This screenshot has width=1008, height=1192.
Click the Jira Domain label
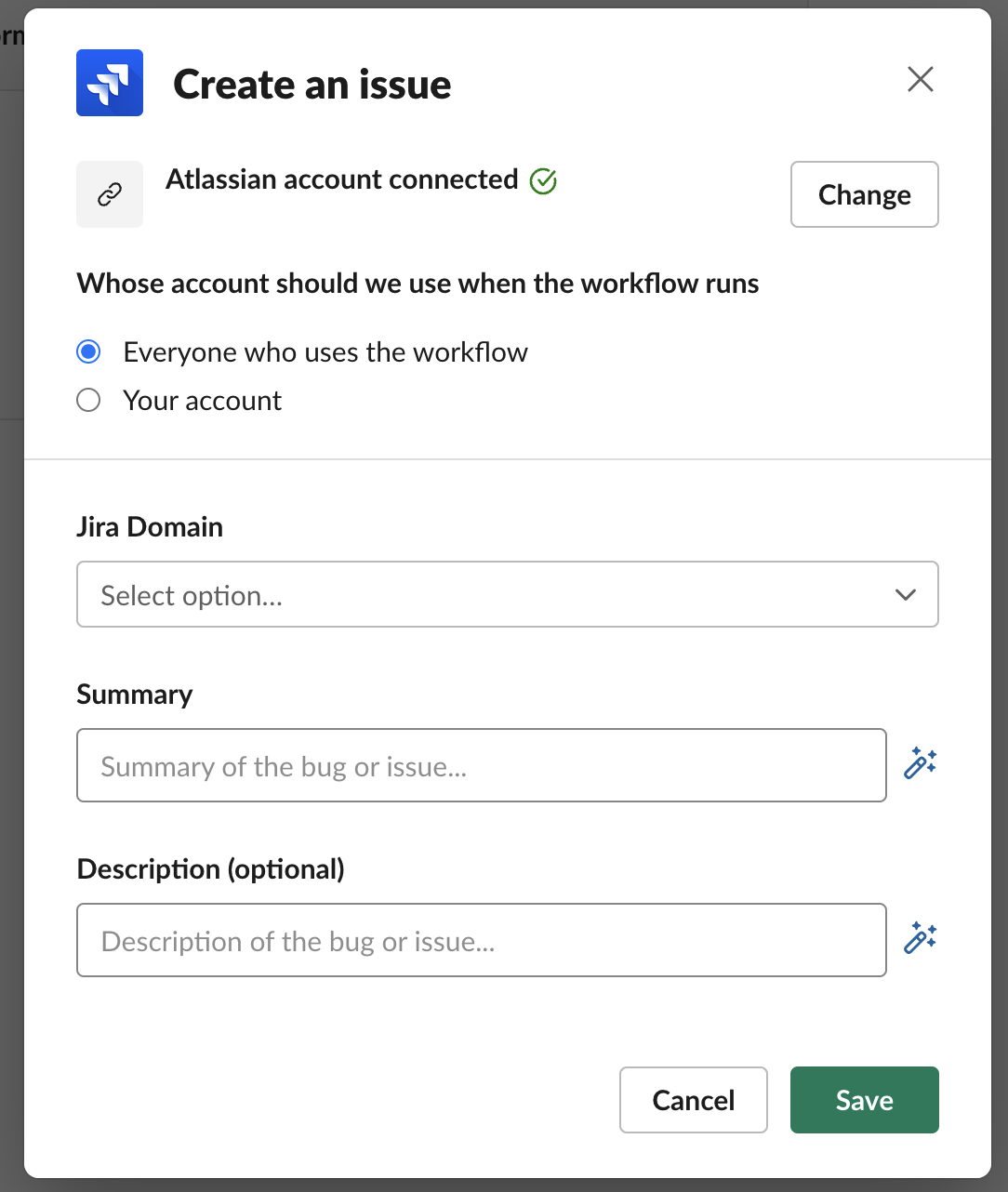point(150,527)
